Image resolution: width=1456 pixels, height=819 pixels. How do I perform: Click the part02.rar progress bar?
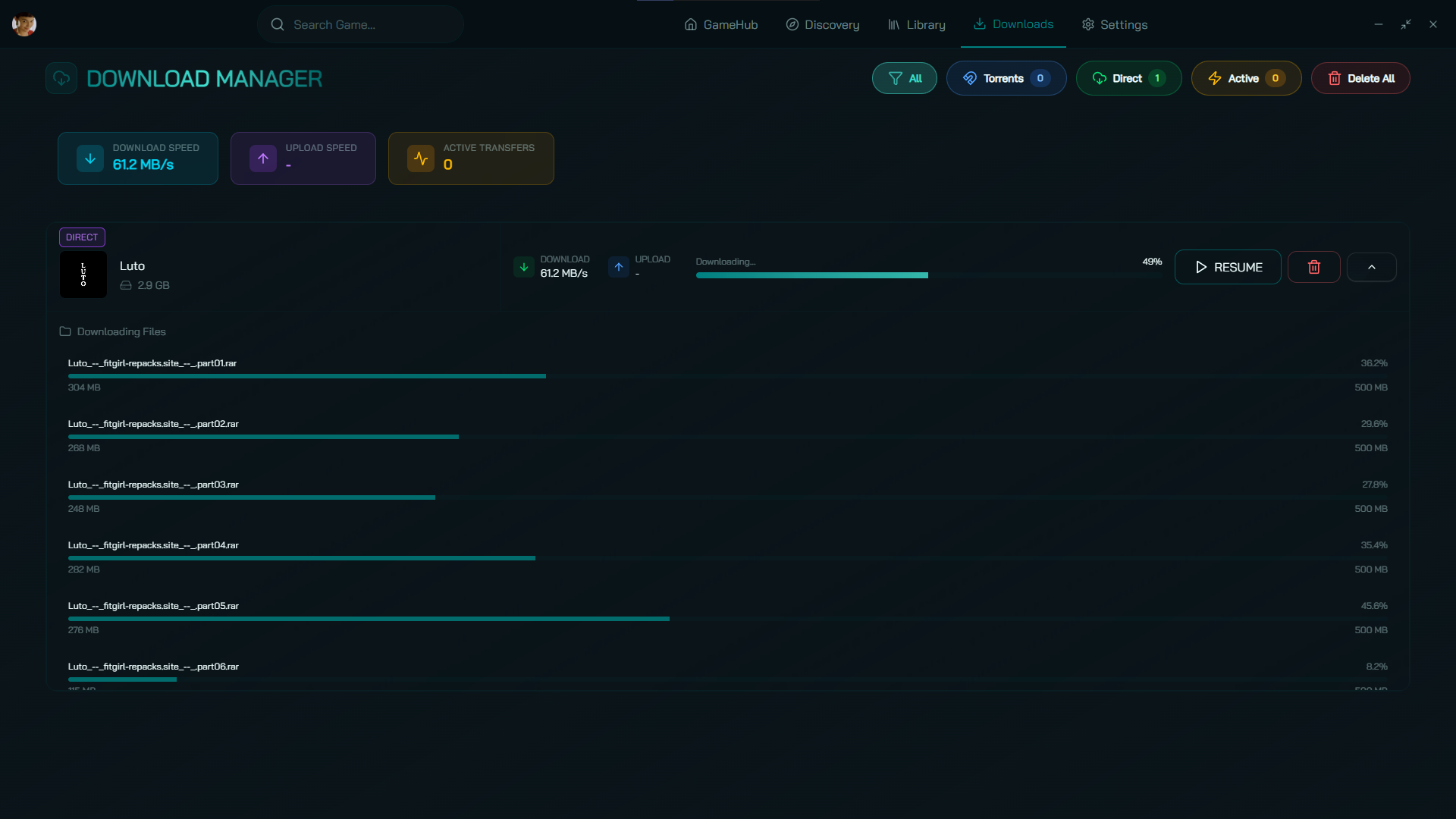[x=728, y=437]
